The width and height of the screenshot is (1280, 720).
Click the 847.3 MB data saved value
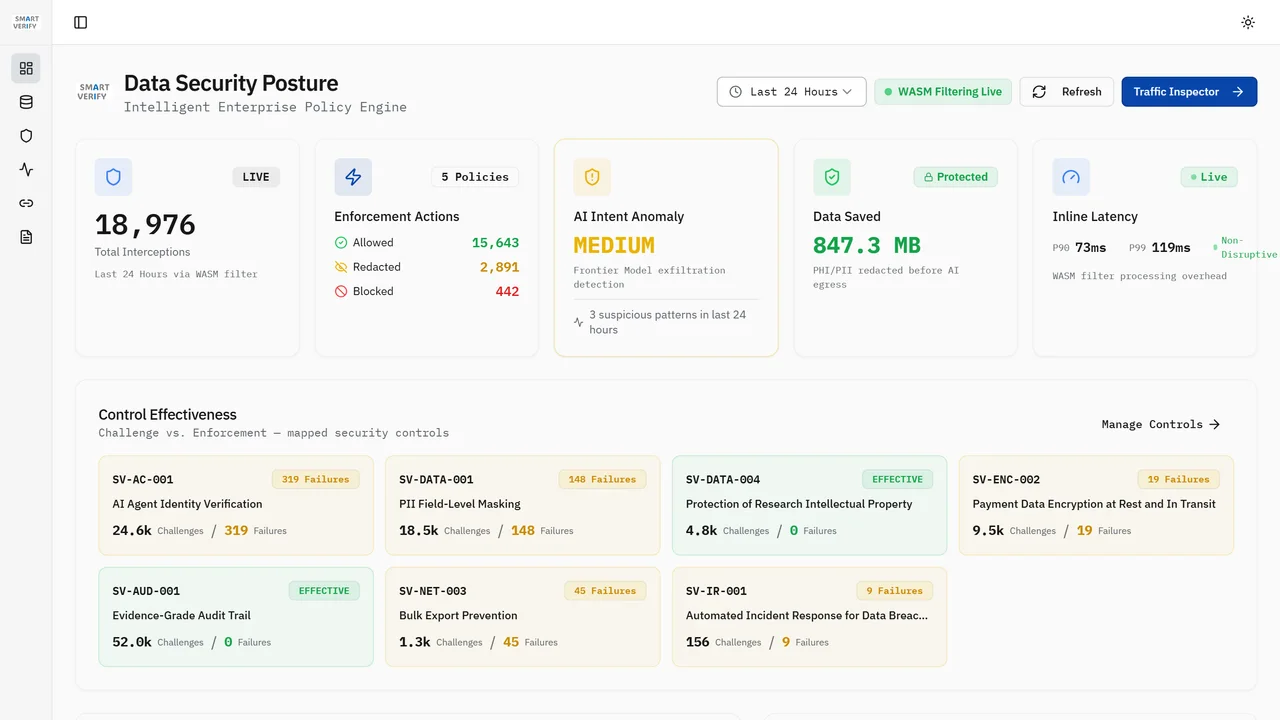pyautogui.click(x=867, y=245)
